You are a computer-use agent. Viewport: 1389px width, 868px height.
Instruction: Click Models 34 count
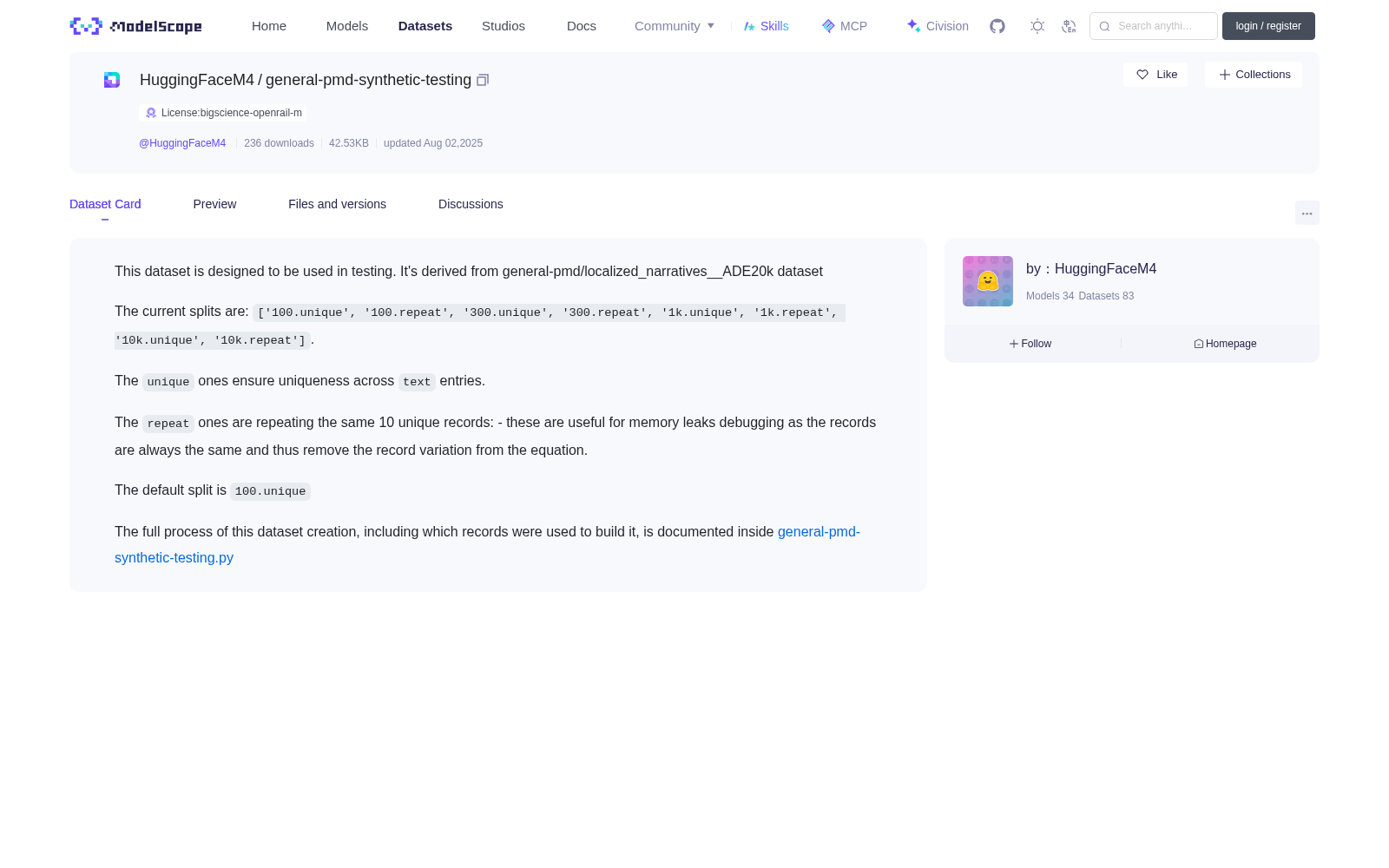tap(1050, 296)
